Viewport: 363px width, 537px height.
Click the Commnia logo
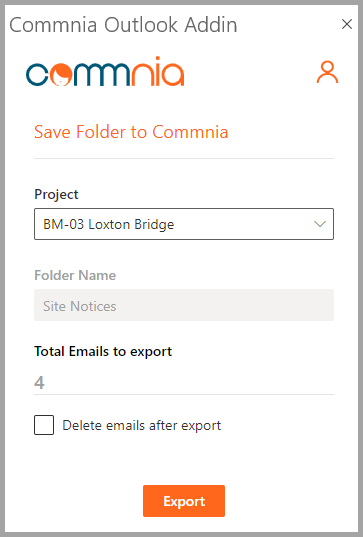(105, 72)
